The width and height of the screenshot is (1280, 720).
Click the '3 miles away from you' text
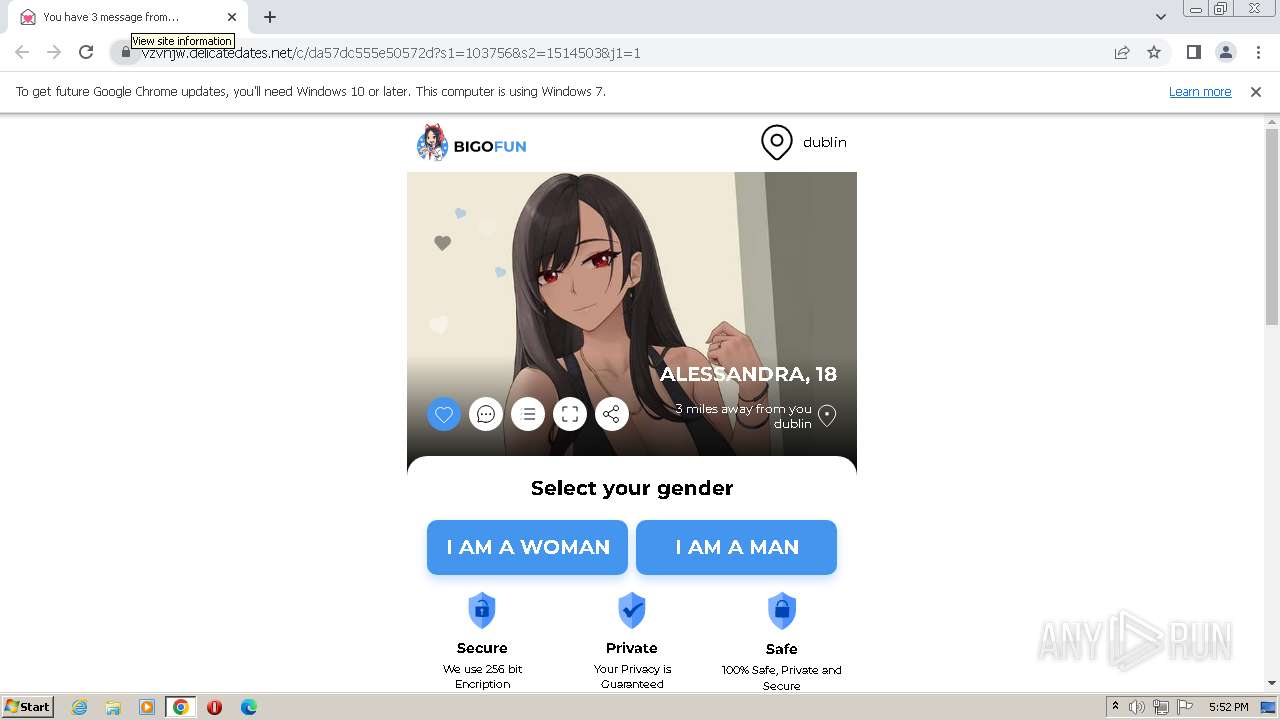[743, 409]
